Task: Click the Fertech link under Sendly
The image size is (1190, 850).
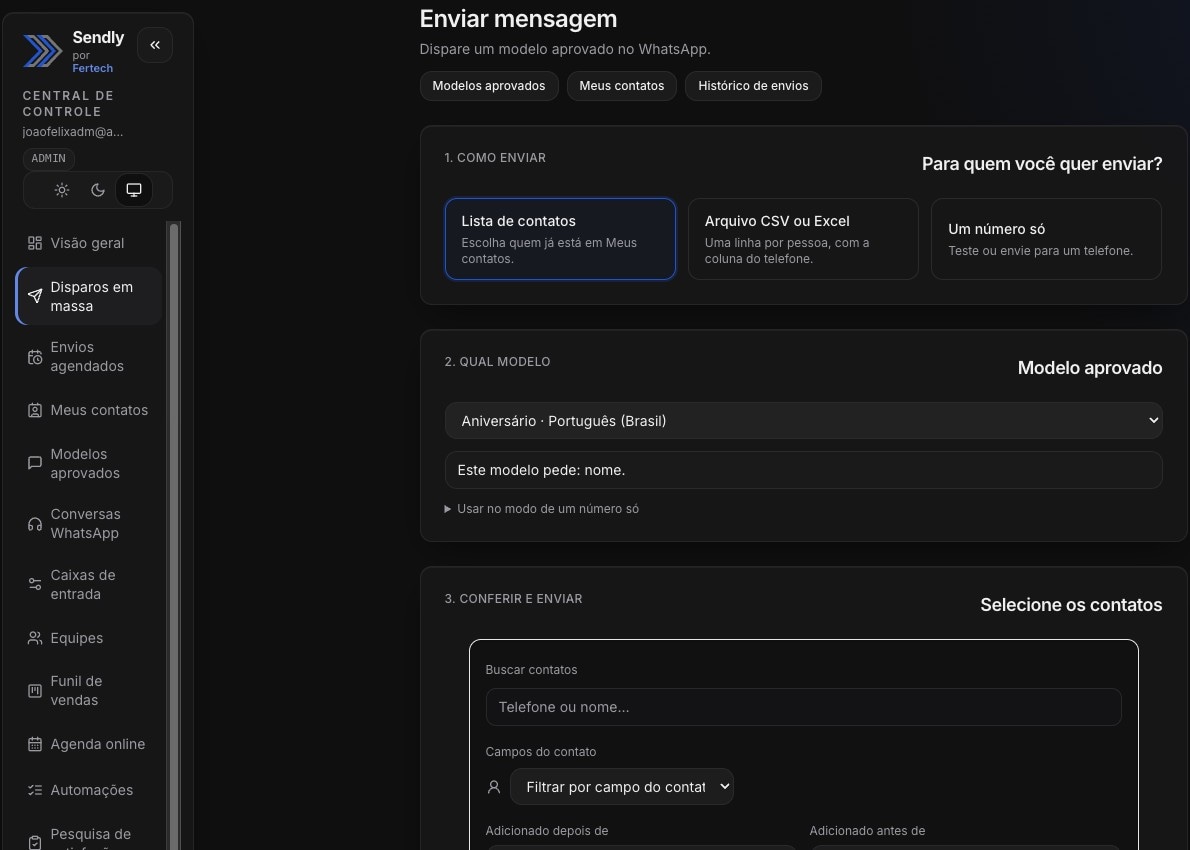Action: (x=93, y=68)
